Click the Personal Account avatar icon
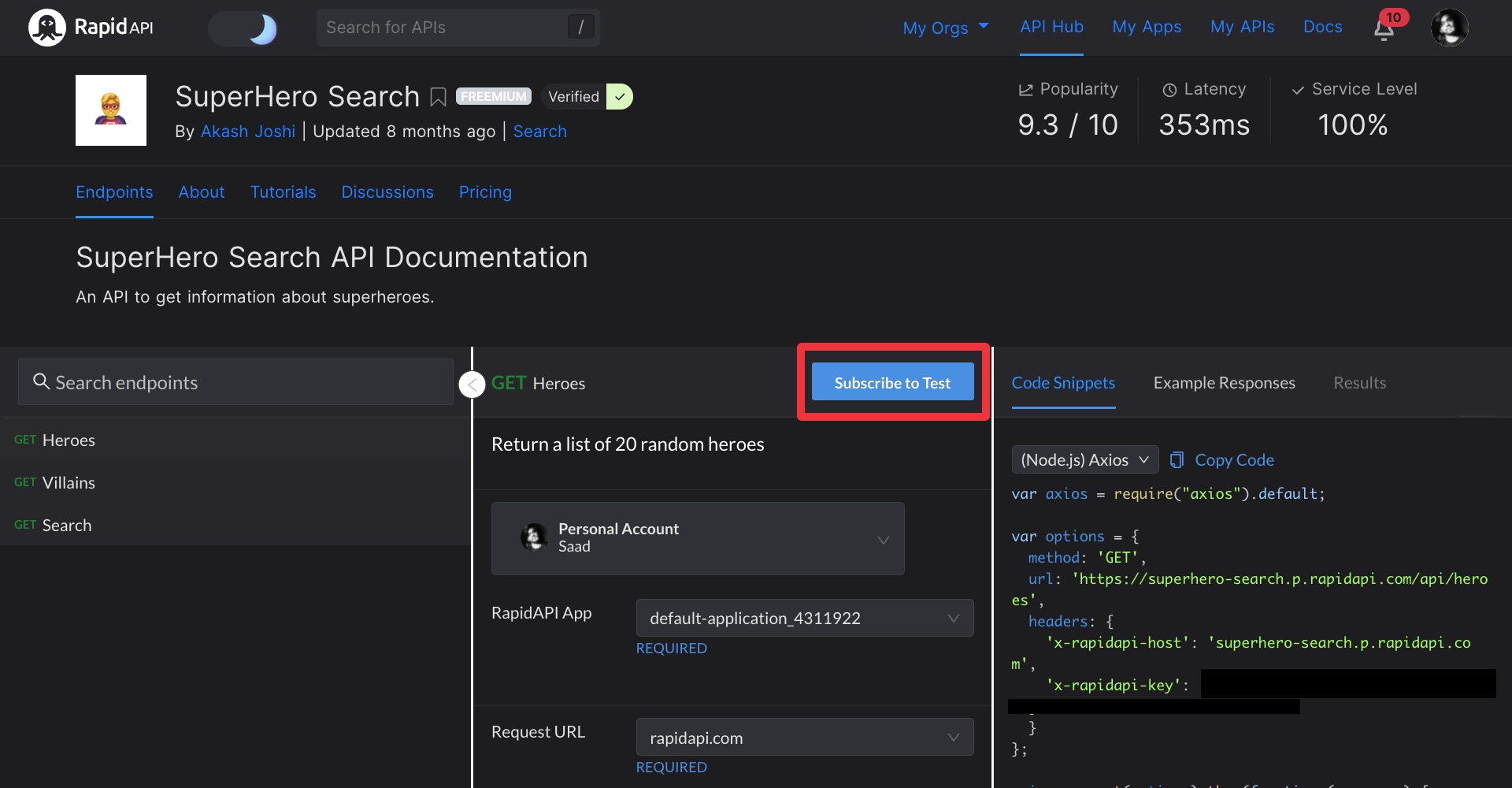Screen dimensions: 1512x788 (x=534, y=537)
